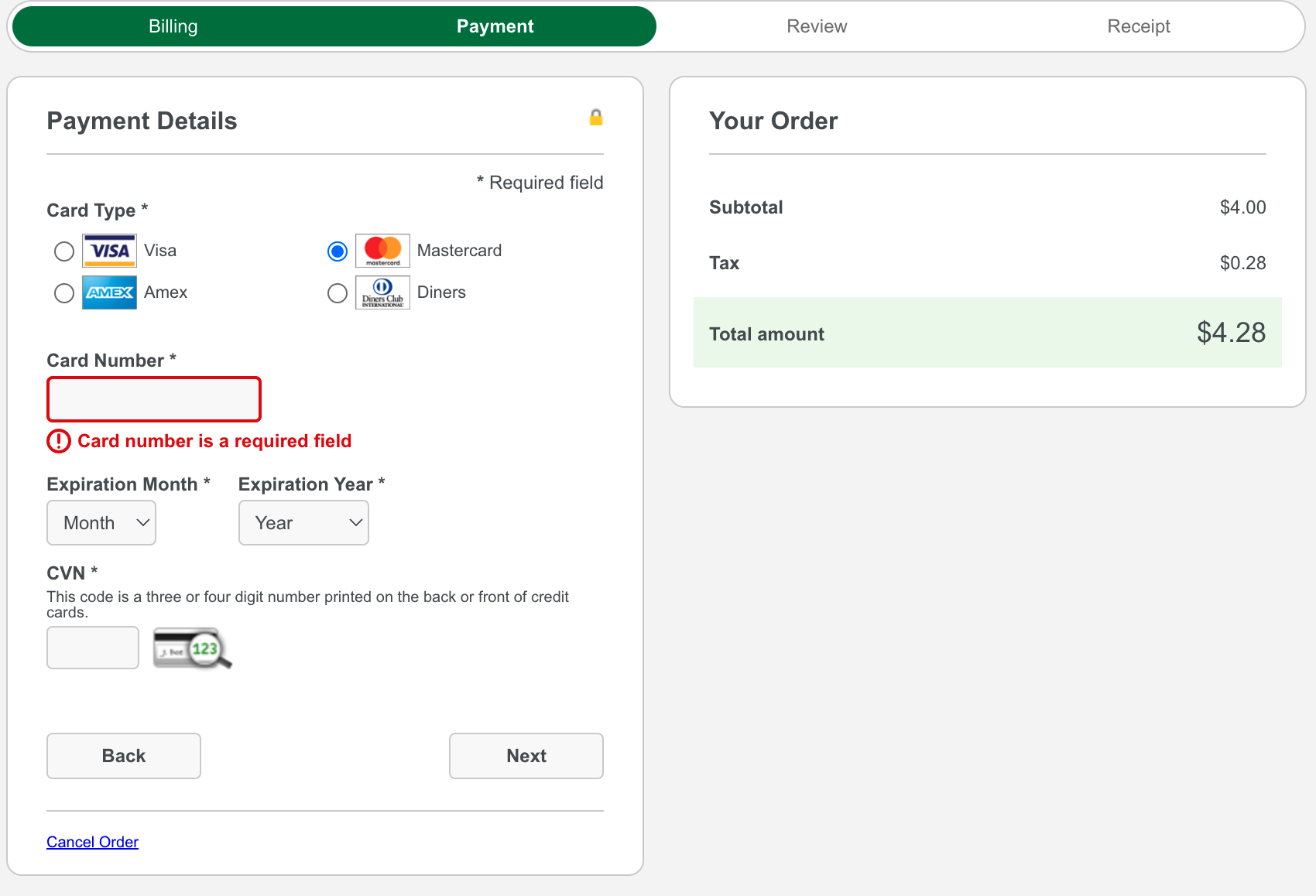Open the Expiration Month dropdown
The height and width of the screenshot is (896, 1316).
[101, 523]
